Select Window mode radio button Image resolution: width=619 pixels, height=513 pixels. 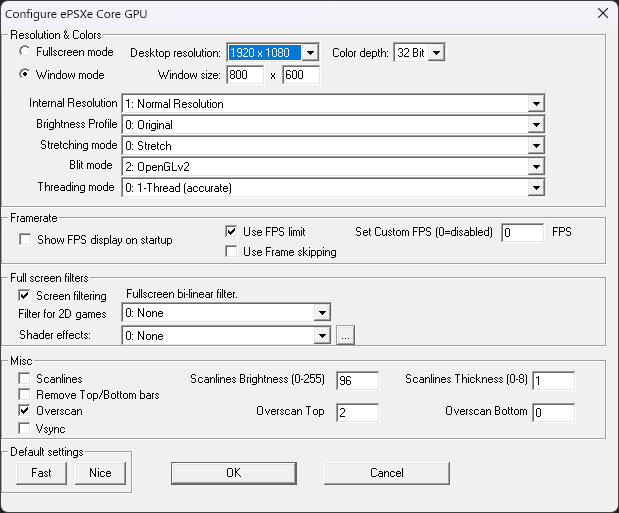[24, 74]
